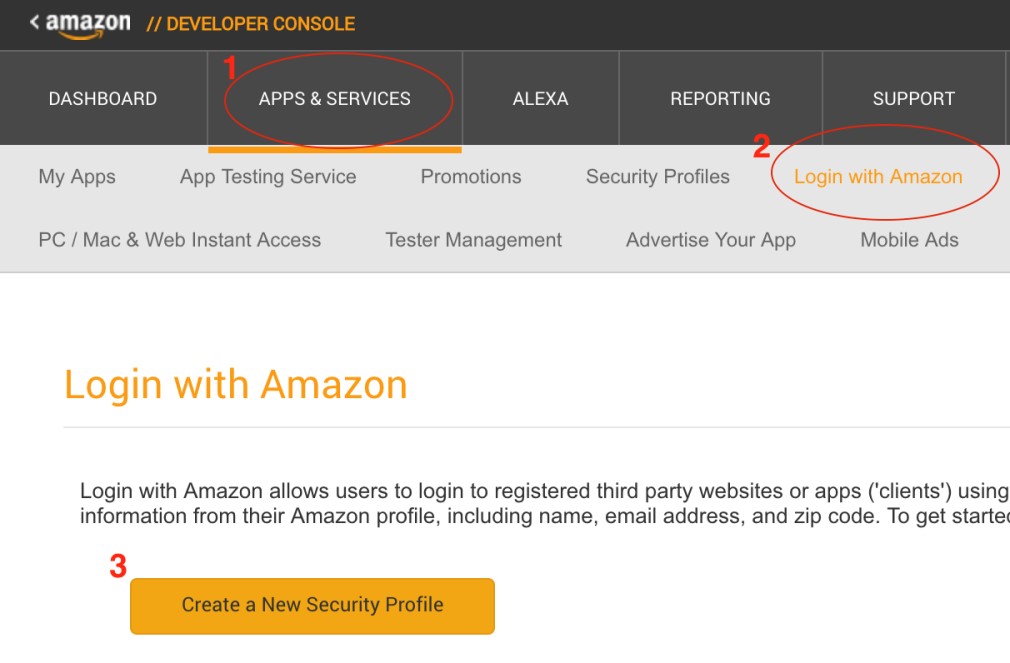Navigate to the Reporting tab
Screen dimensions: 1010x663
point(720,98)
